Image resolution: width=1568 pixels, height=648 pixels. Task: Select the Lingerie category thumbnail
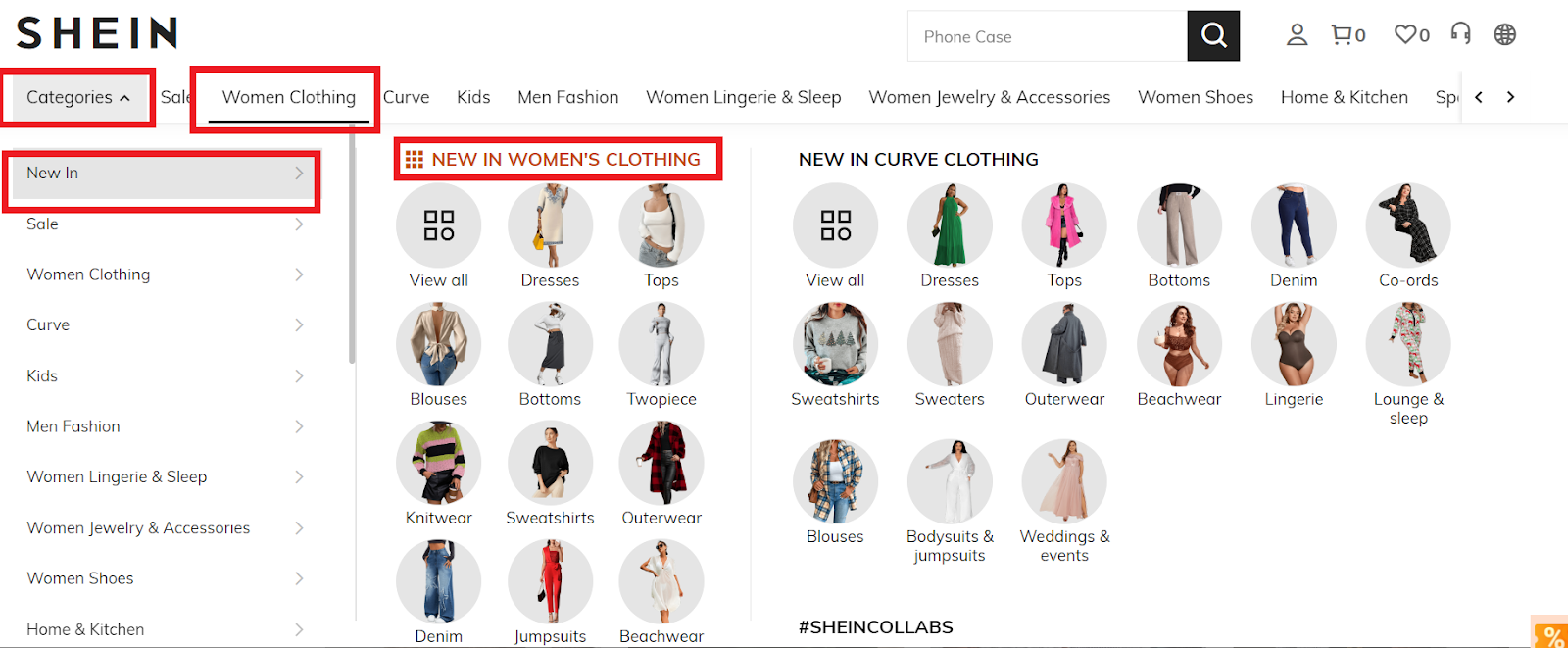click(1294, 344)
